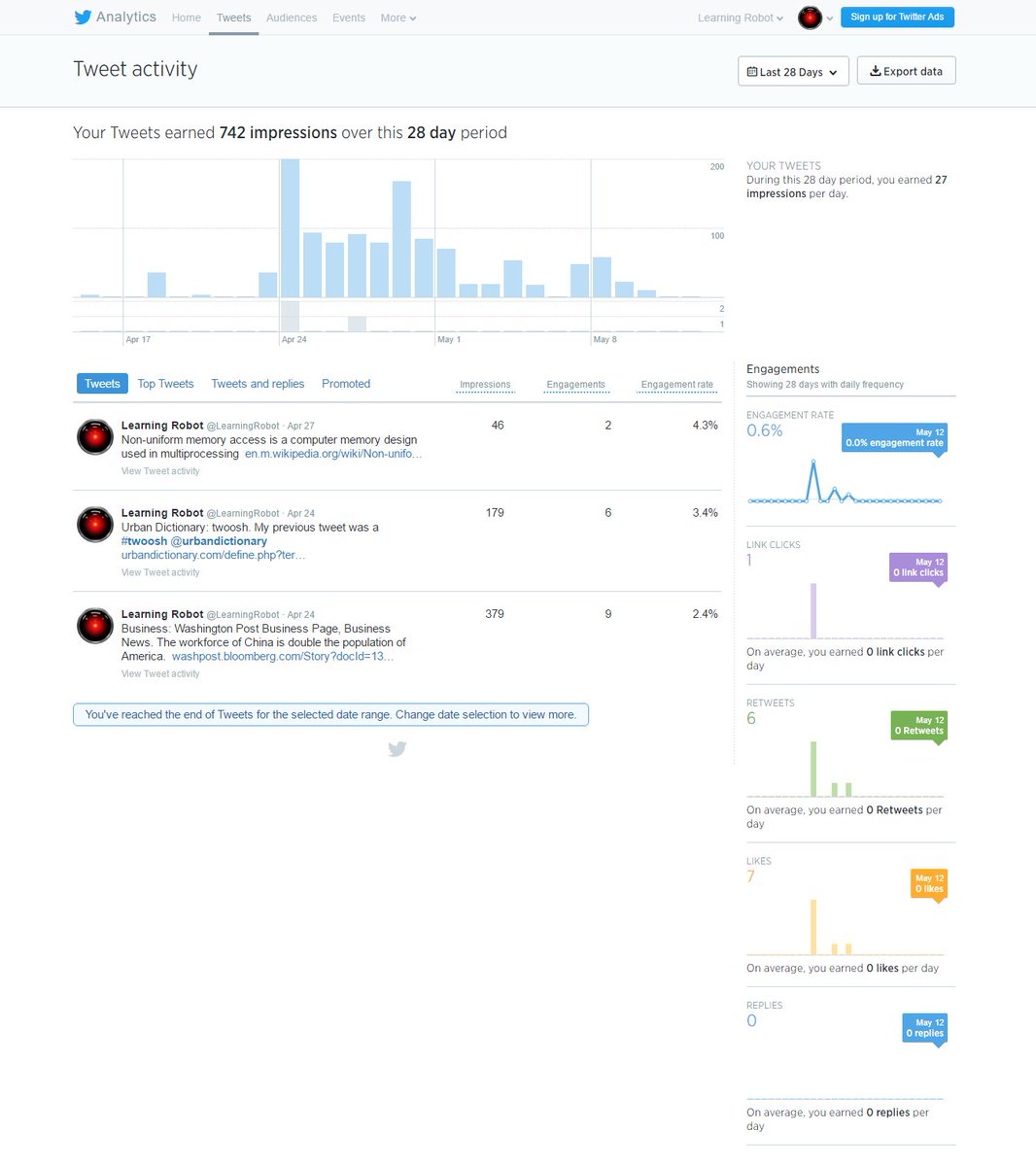Image resolution: width=1036 pixels, height=1166 pixels.
Task: Click the 0 Retweets May 12 tooltip
Action: [x=918, y=726]
